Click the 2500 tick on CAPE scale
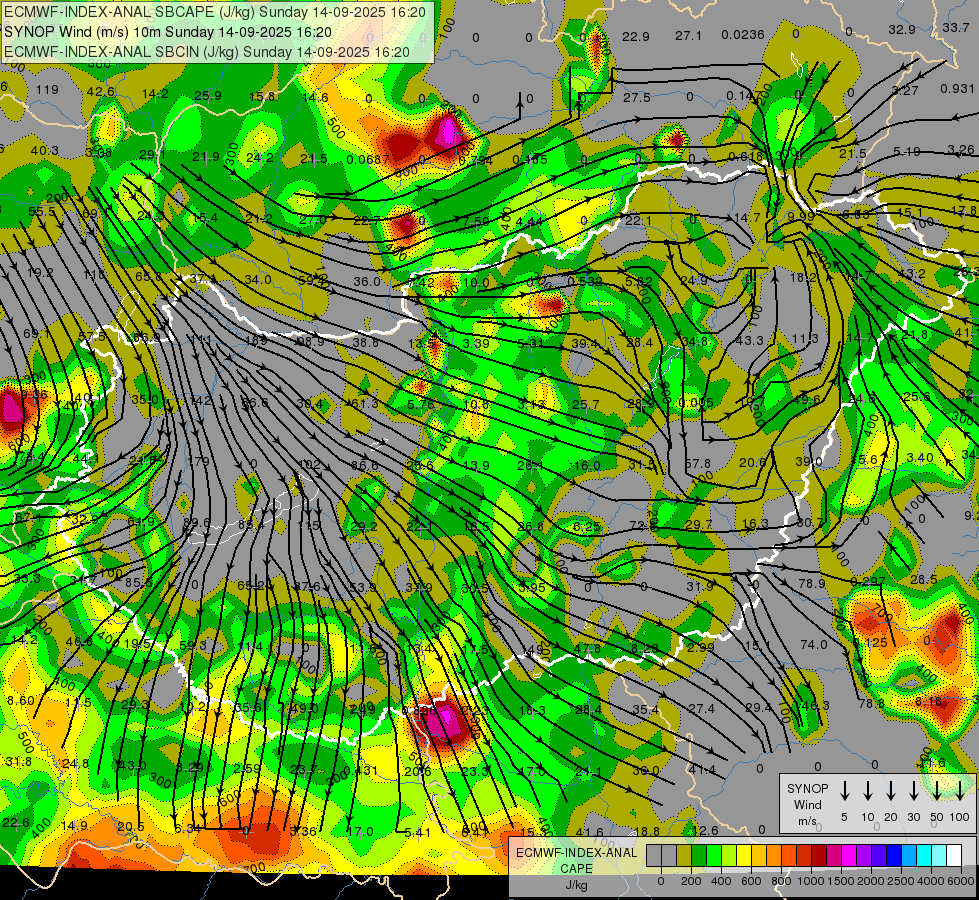The image size is (979, 900). coord(901,881)
